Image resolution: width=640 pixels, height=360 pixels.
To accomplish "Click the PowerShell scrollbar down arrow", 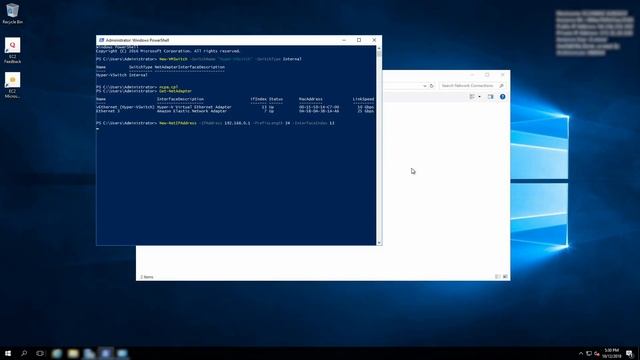I will pyautogui.click(x=379, y=242).
